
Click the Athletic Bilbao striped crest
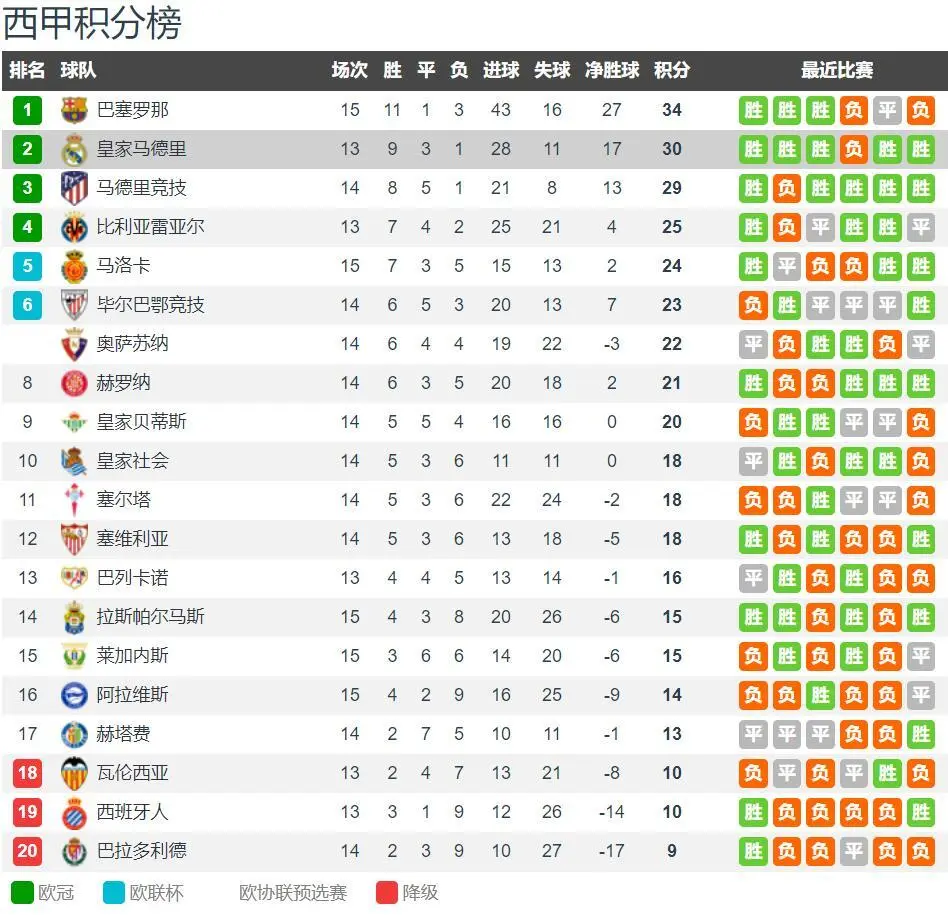pos(74,305)
